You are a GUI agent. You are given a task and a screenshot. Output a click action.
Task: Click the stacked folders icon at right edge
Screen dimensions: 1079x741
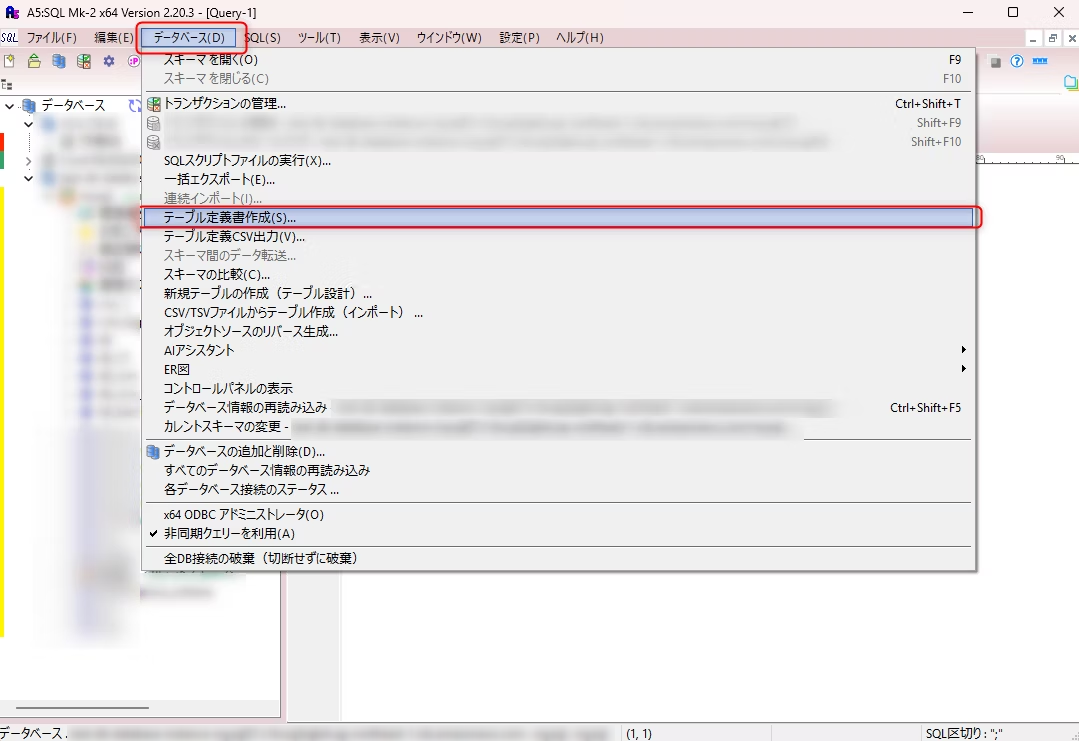click(1071, 83)
